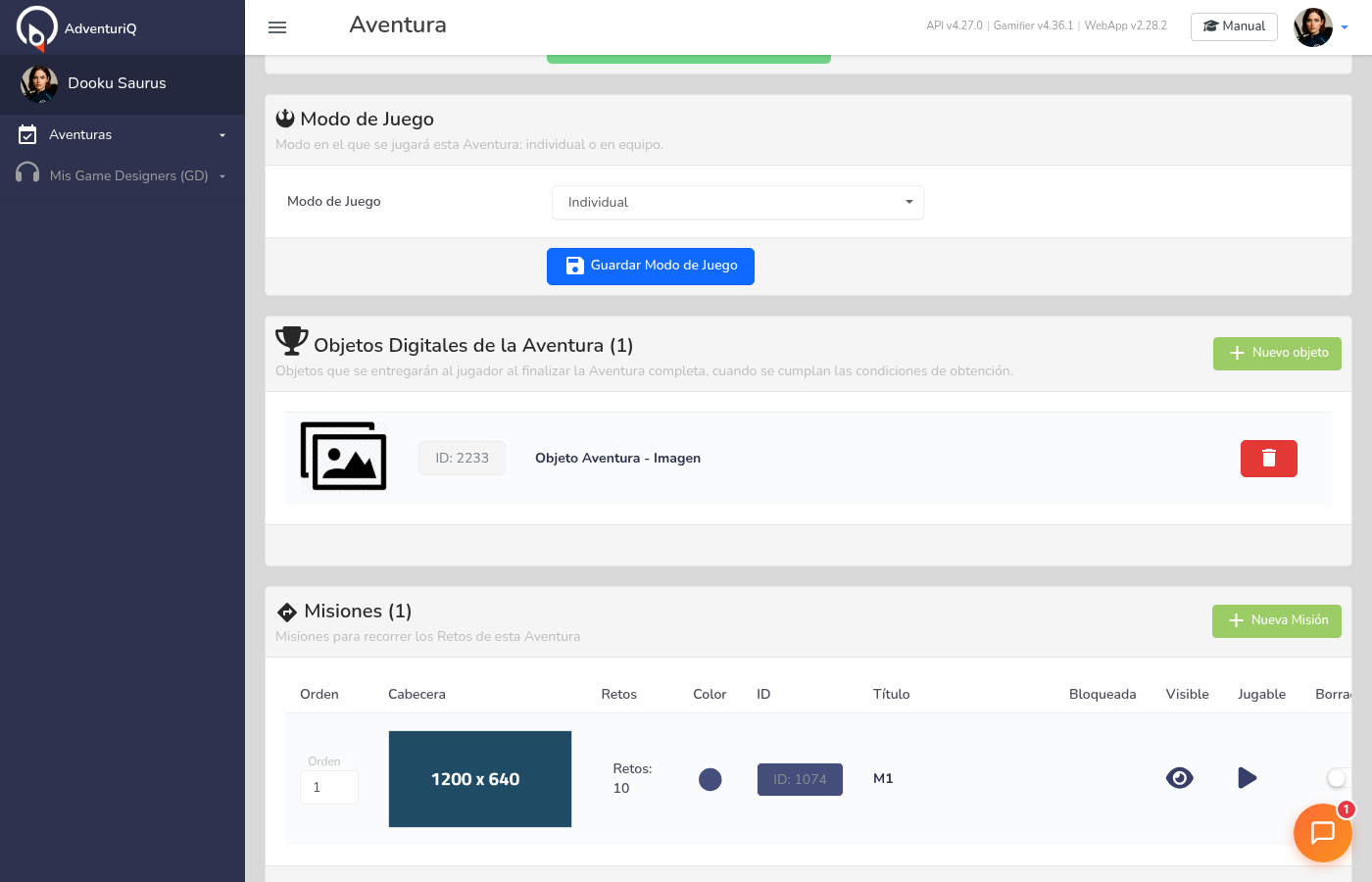Toggle visibility eye for mission M1
This screenshot has width=1372, height=882.
click(x=1180, y=778)
